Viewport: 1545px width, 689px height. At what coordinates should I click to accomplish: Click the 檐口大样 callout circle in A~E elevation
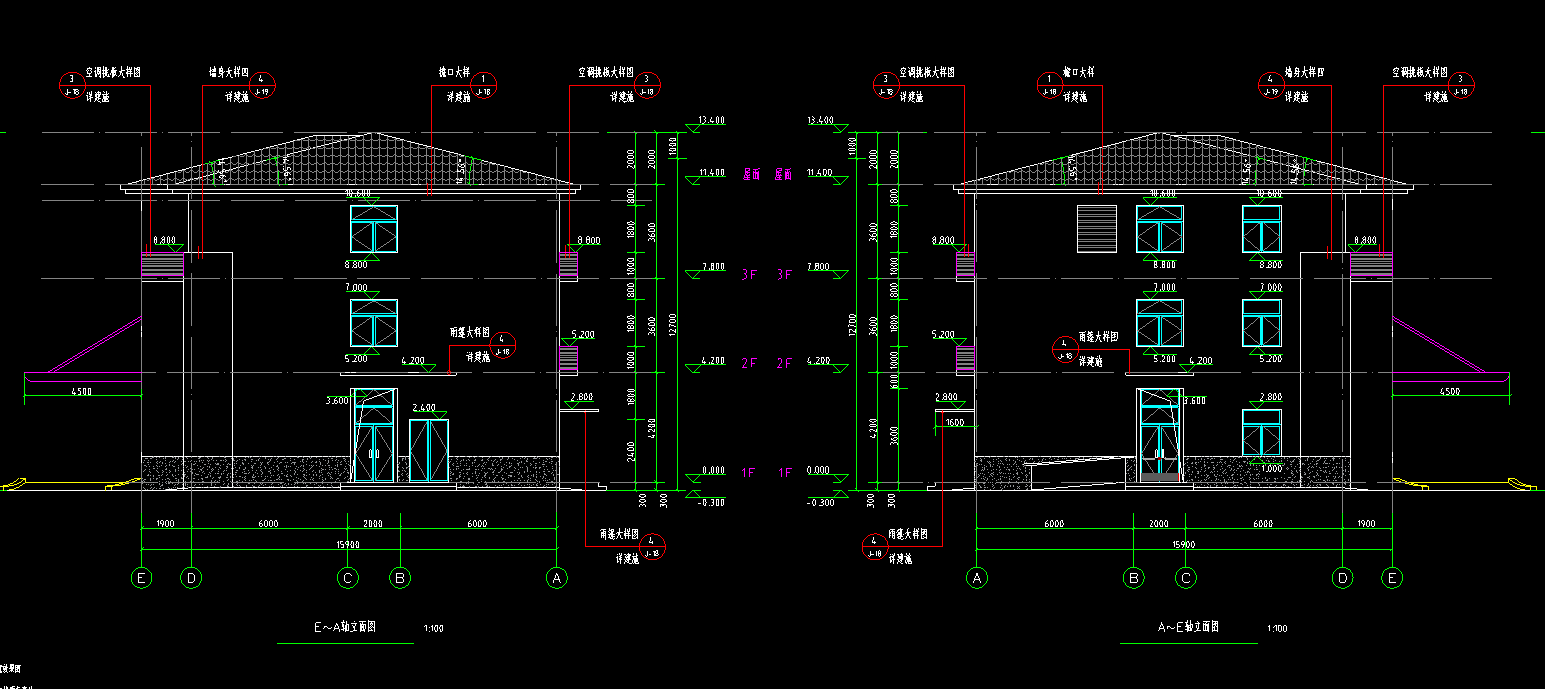coord(1048,84)
